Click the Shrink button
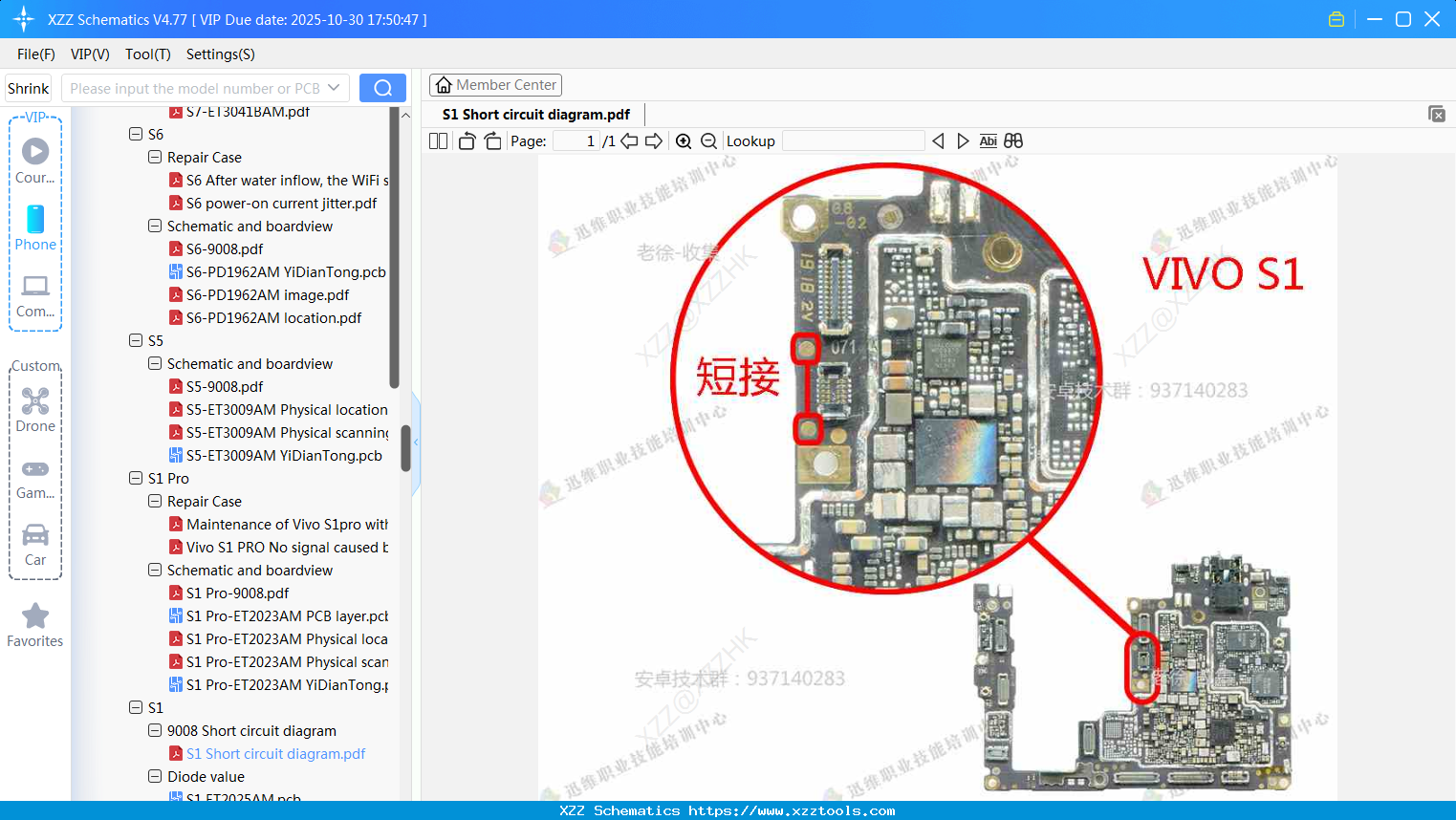The height and width of the screenshot is (820, 1456). pyautogui.click(x=28, y=87)
